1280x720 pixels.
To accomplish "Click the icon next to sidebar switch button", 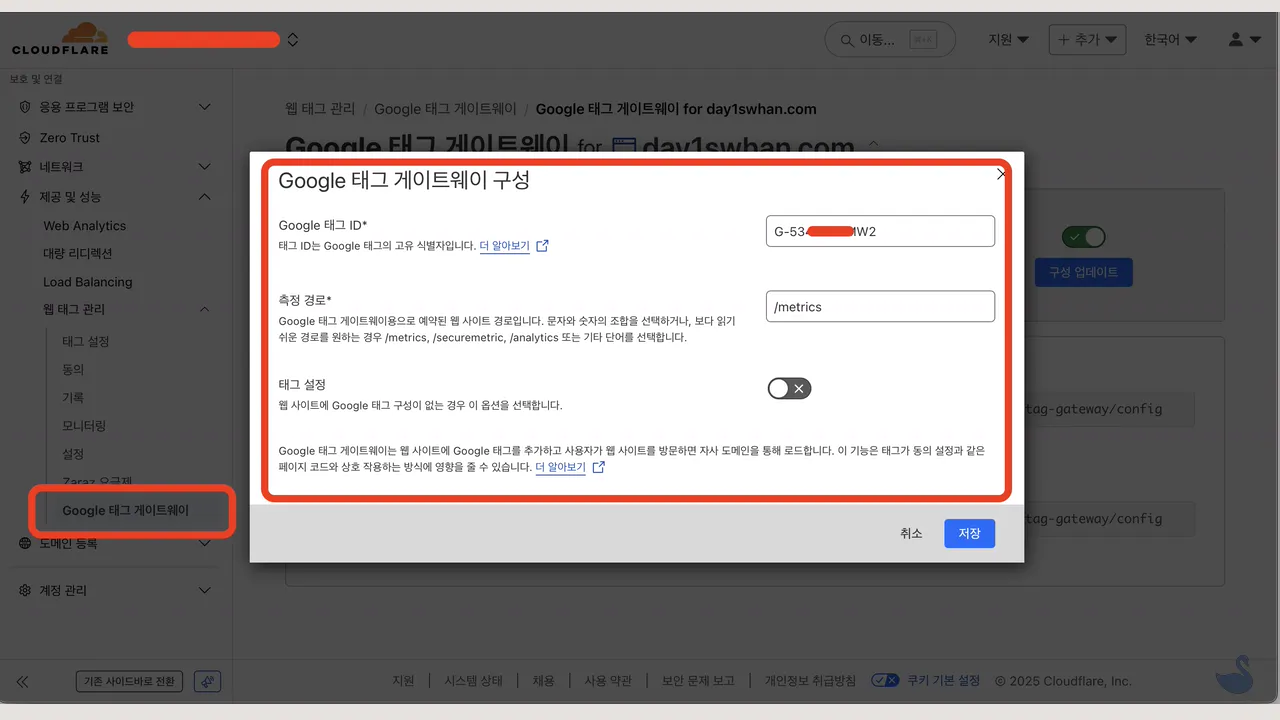I will (x=207, y=681).
